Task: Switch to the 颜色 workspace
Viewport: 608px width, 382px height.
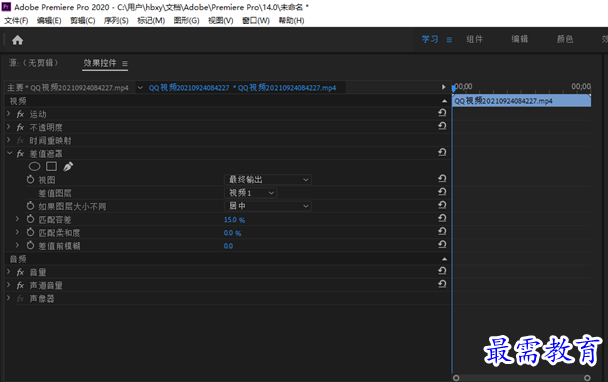Action: [565, 39]
